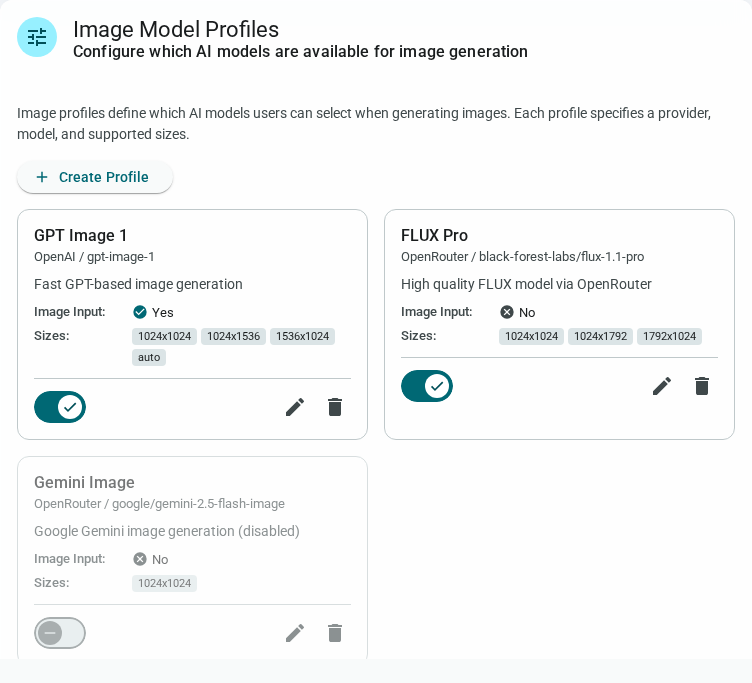Click 'Google Gemini image generation (disabled)' text
The height and width of the screenshot is (683, 752).
tap(167, 531)
